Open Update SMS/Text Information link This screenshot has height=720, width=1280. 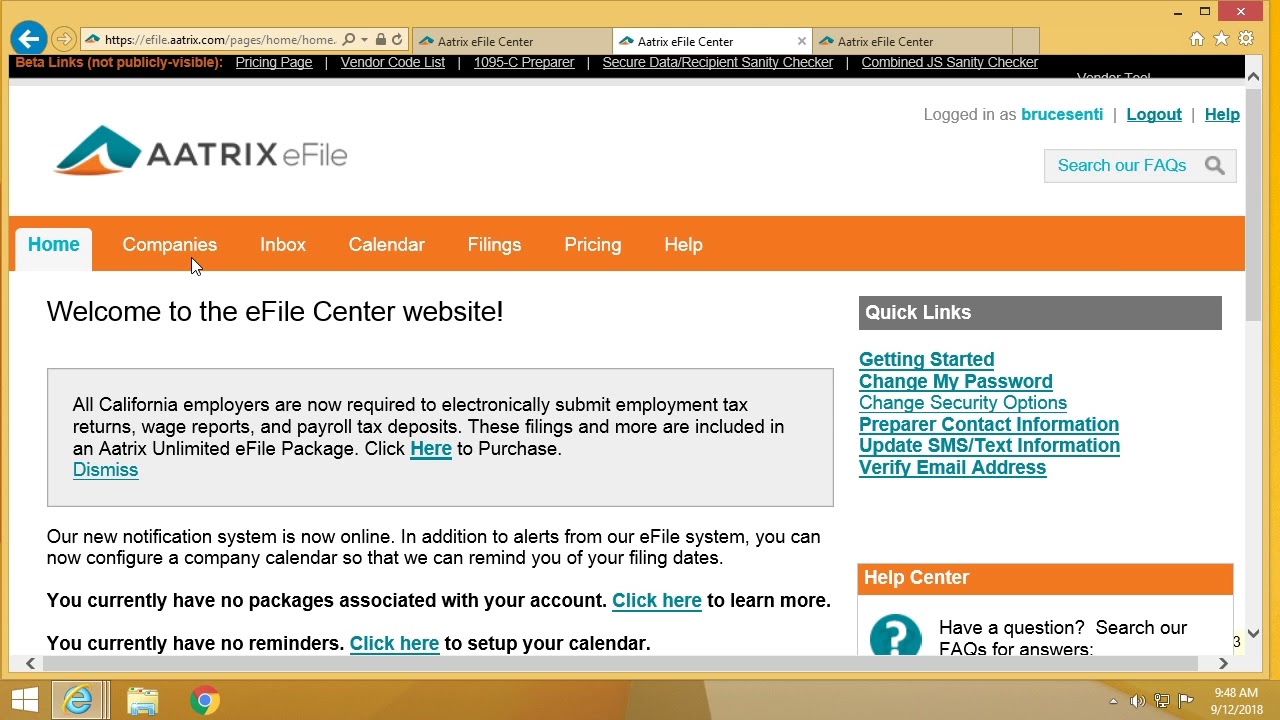point(990,446)
